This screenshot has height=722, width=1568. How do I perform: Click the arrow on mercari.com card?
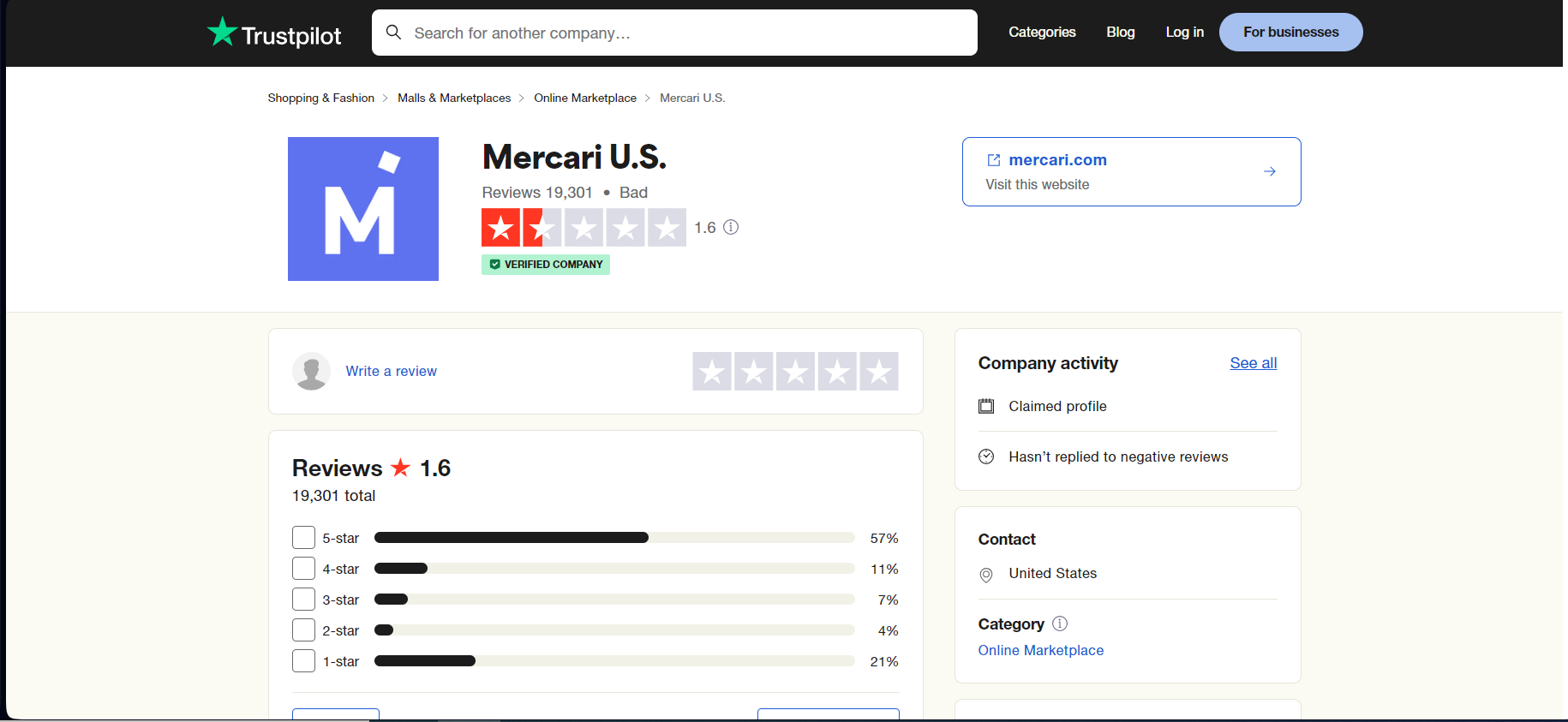tap(1269, 171)
